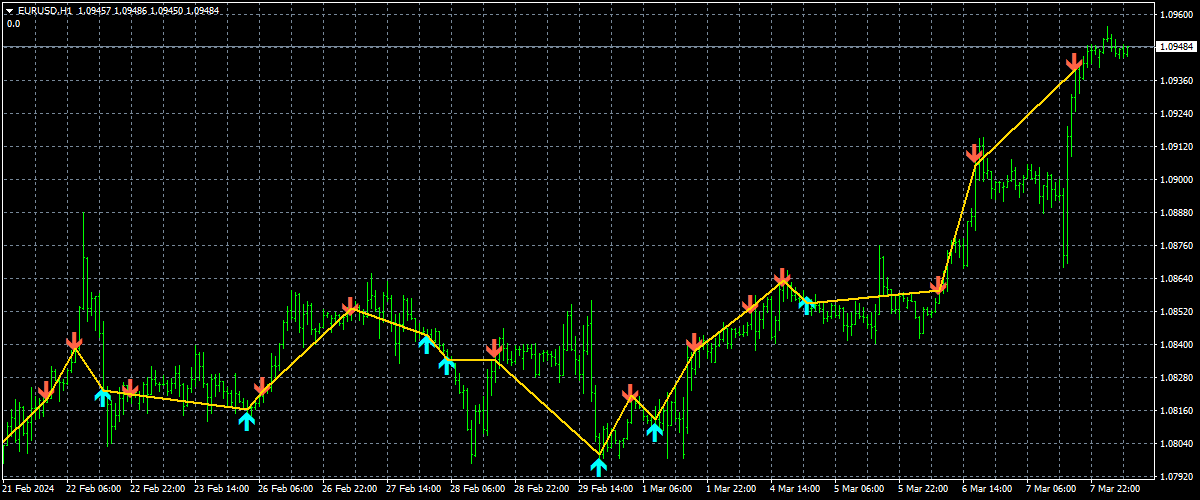Select cyan buy arrow at 4 Mar 14:00
This screenshot has height=500, width=1200.
tap(806, 305)
